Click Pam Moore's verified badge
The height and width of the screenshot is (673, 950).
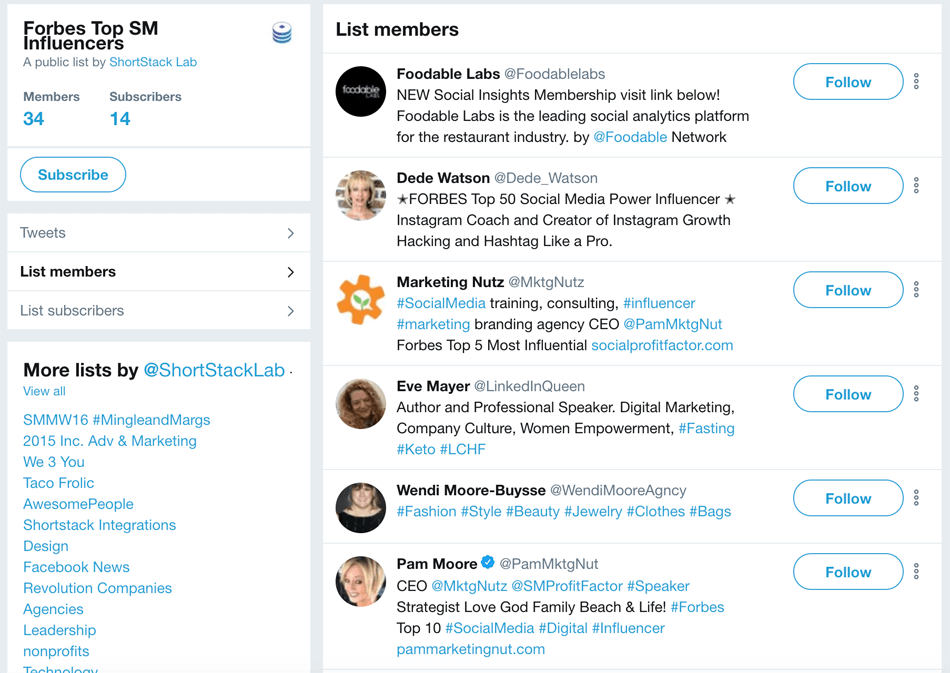tap(488, 563)
